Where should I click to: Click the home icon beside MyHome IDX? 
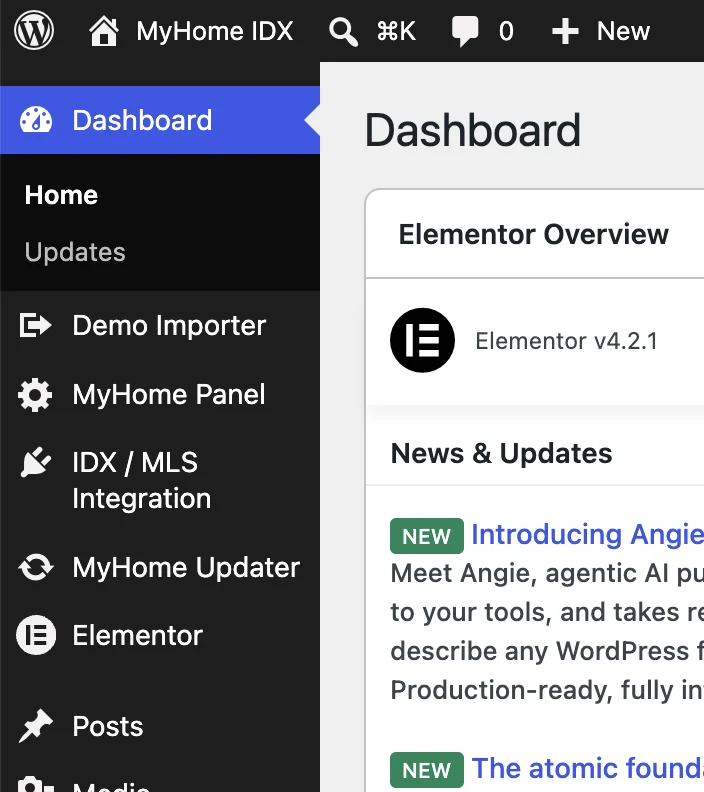(x=104, y=30)
